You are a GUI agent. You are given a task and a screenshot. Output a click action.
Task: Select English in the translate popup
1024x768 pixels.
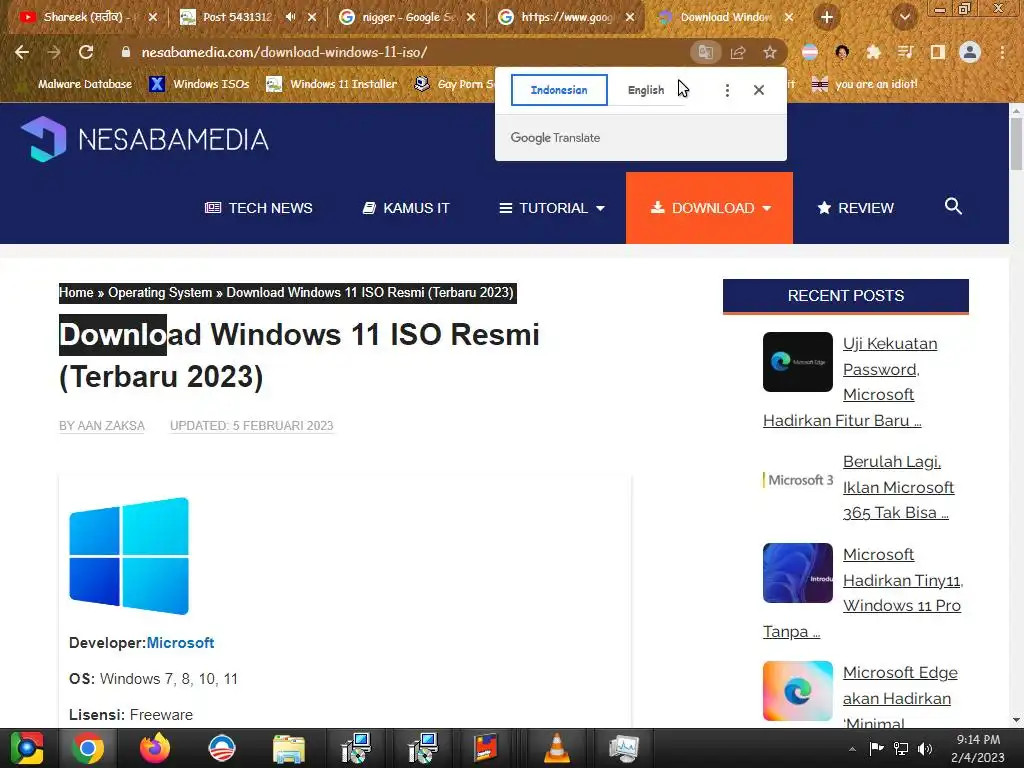point(646,90)
